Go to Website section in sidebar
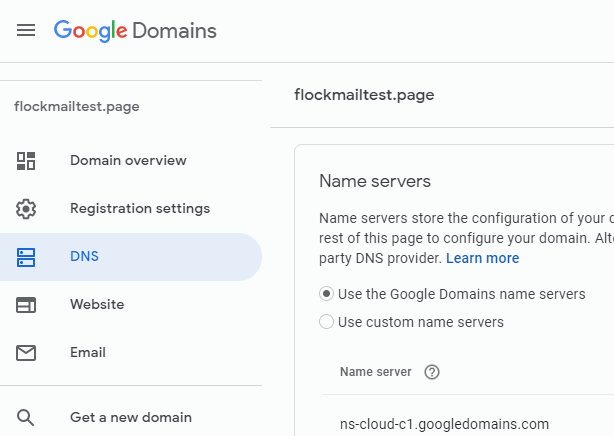 point(131,305)
